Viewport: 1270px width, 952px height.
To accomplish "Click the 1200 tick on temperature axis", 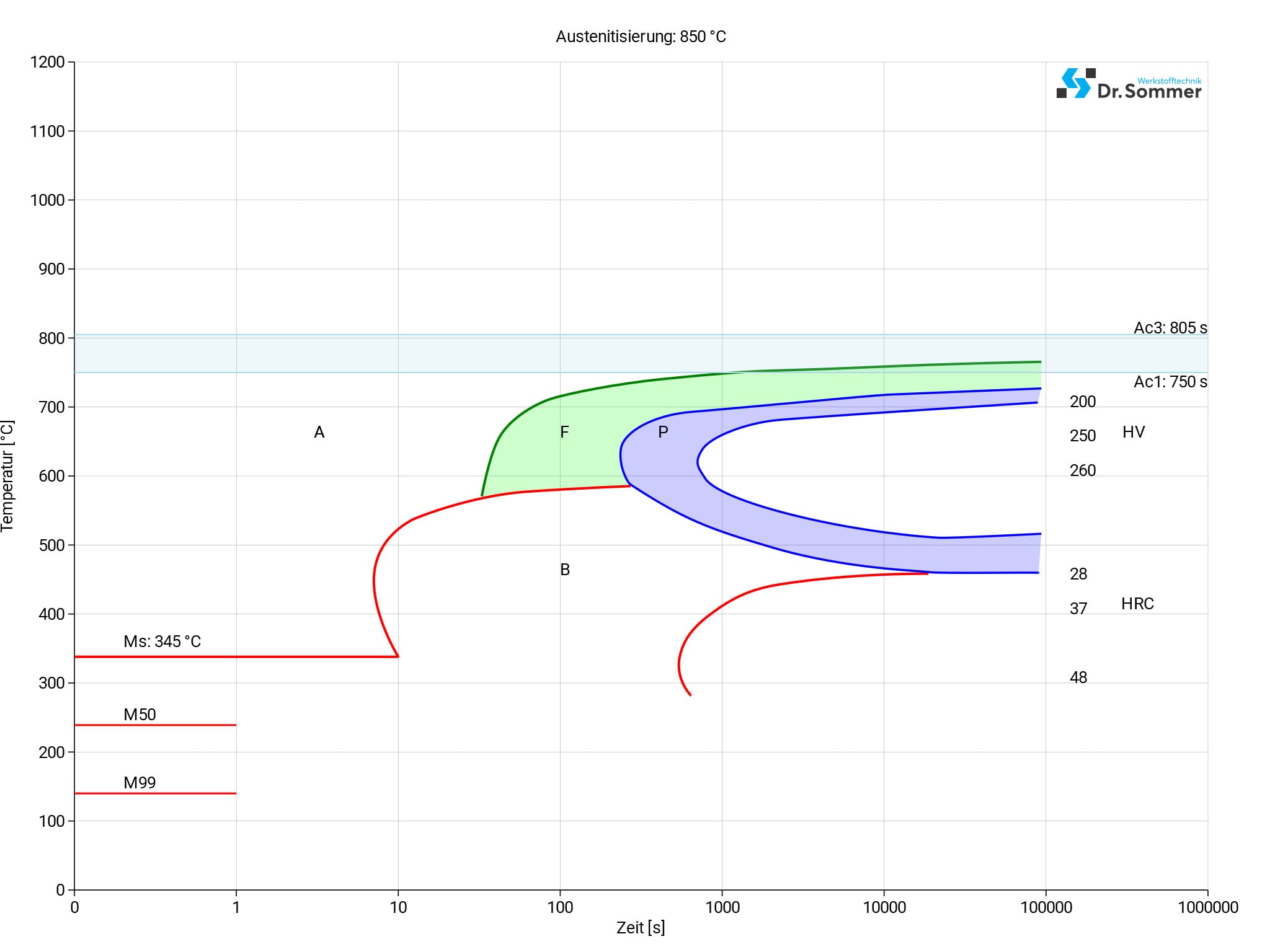I will 47,62.
